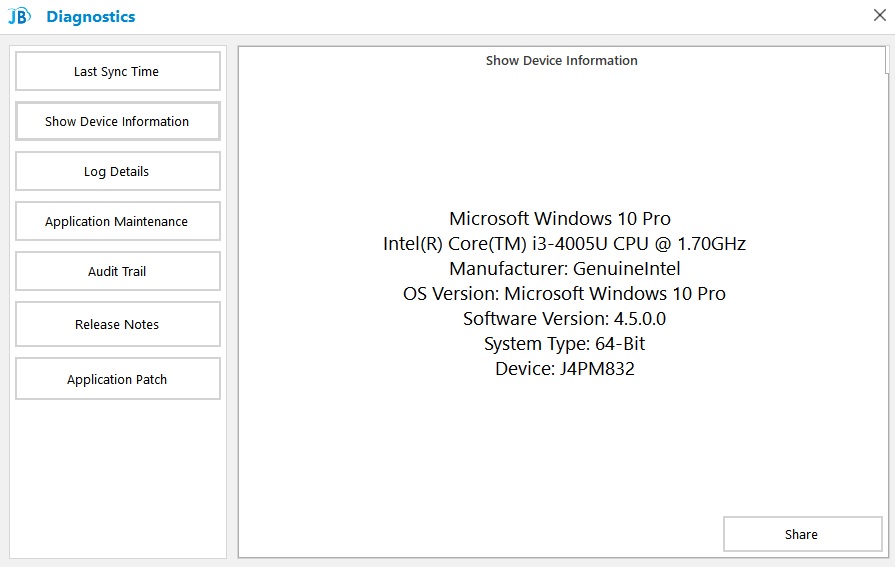The height and width of the screenshot is (567, 895).
Task: Open Release Notes
Action: [x=118, y=324]
